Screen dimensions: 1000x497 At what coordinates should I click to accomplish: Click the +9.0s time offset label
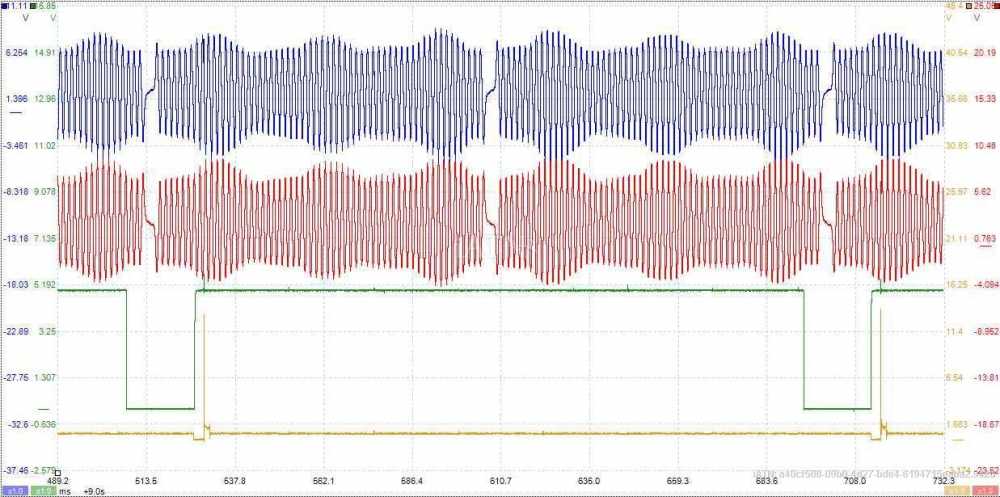point(94,490)
